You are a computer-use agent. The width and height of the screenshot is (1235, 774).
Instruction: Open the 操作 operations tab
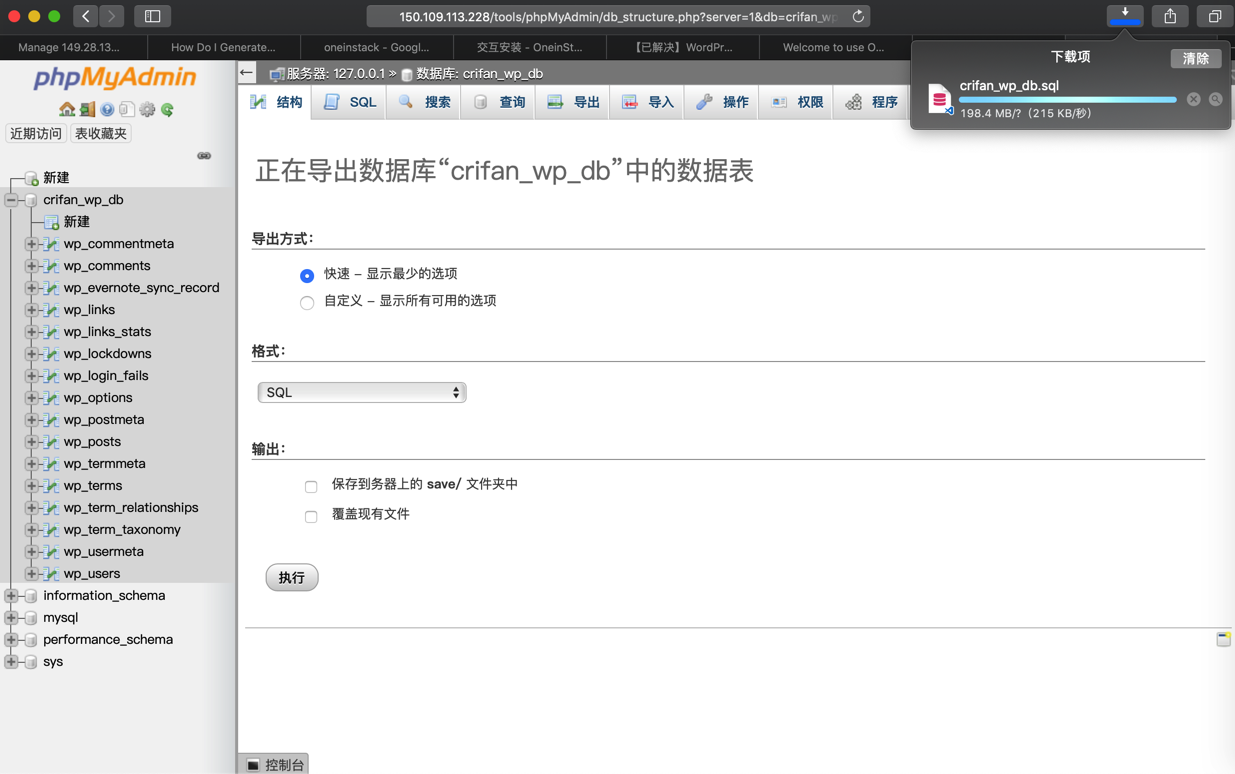[722, 102]
